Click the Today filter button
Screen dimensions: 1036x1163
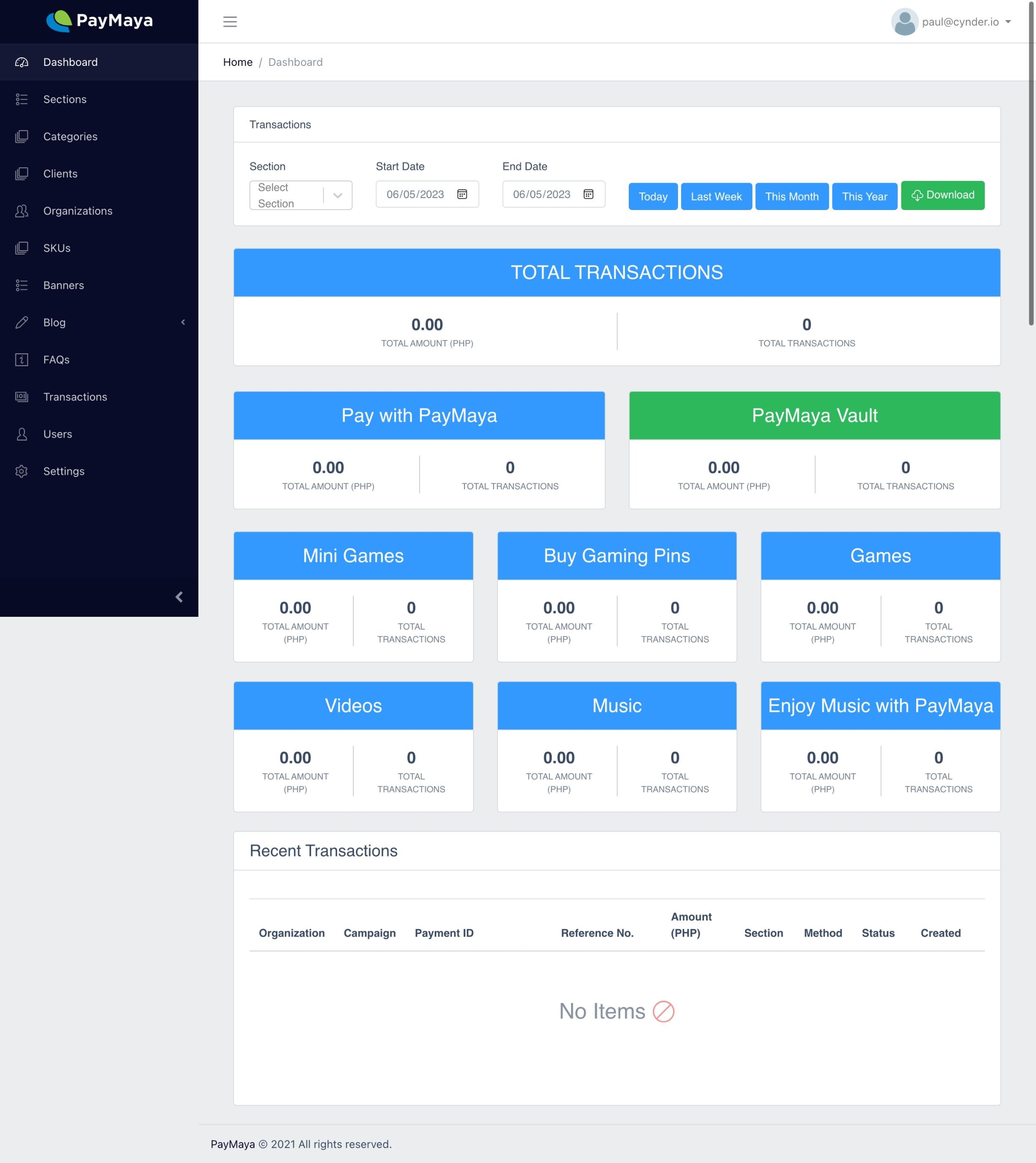pos(653,196)
